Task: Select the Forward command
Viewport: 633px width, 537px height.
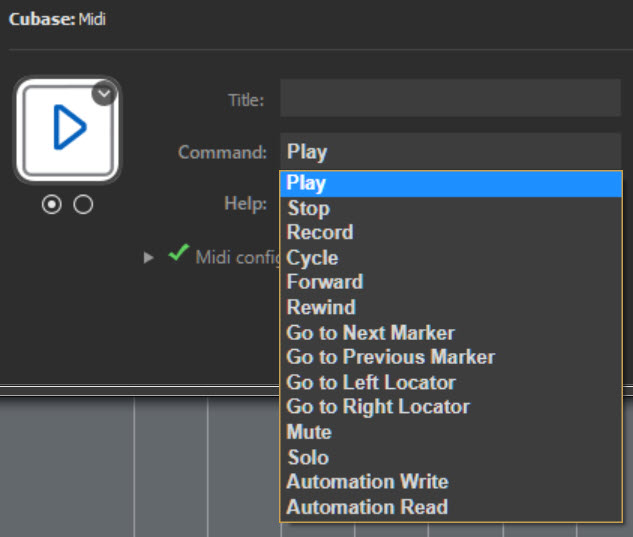Action: coord(450,282)
